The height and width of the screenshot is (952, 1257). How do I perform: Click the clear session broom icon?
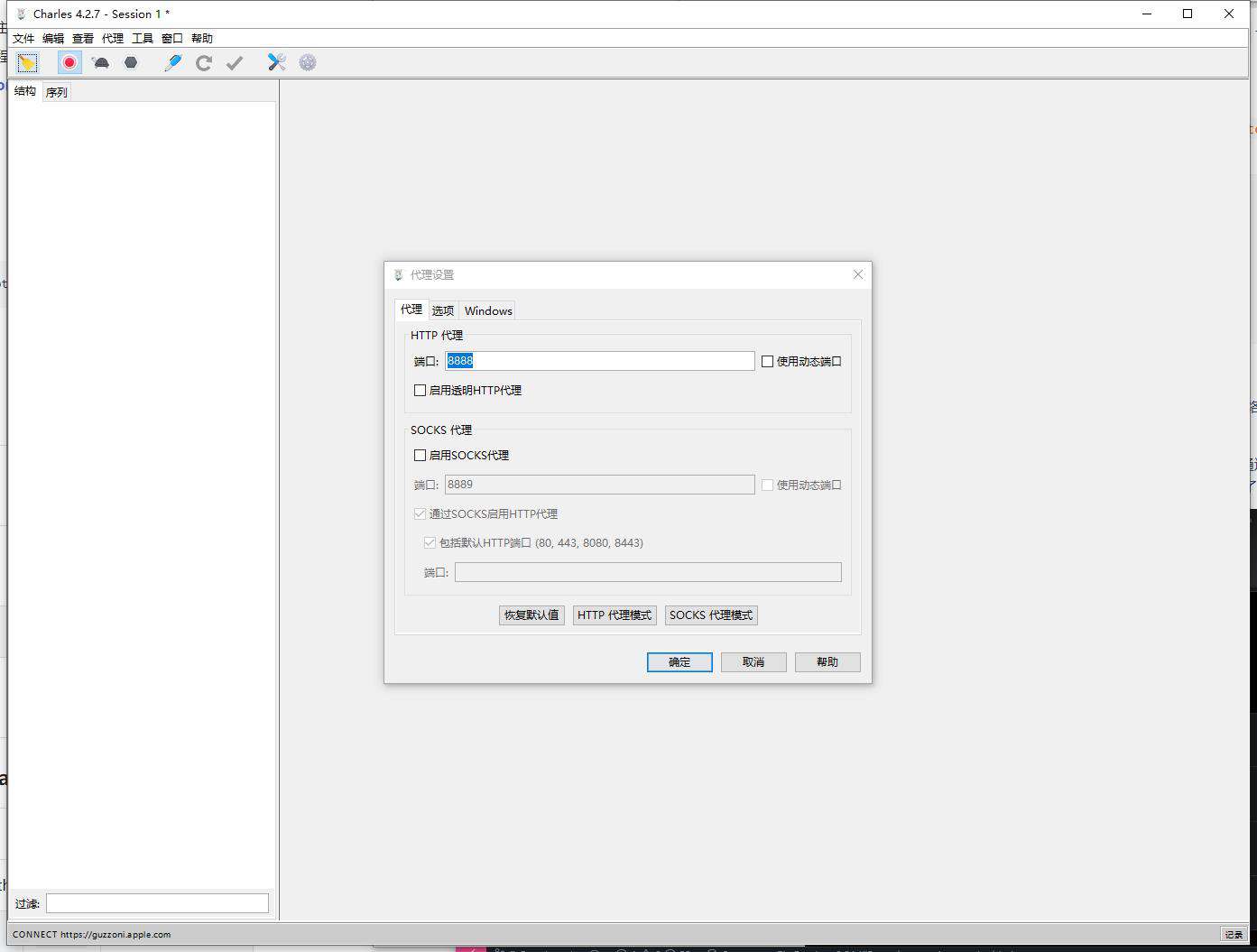tap(28, 62)
